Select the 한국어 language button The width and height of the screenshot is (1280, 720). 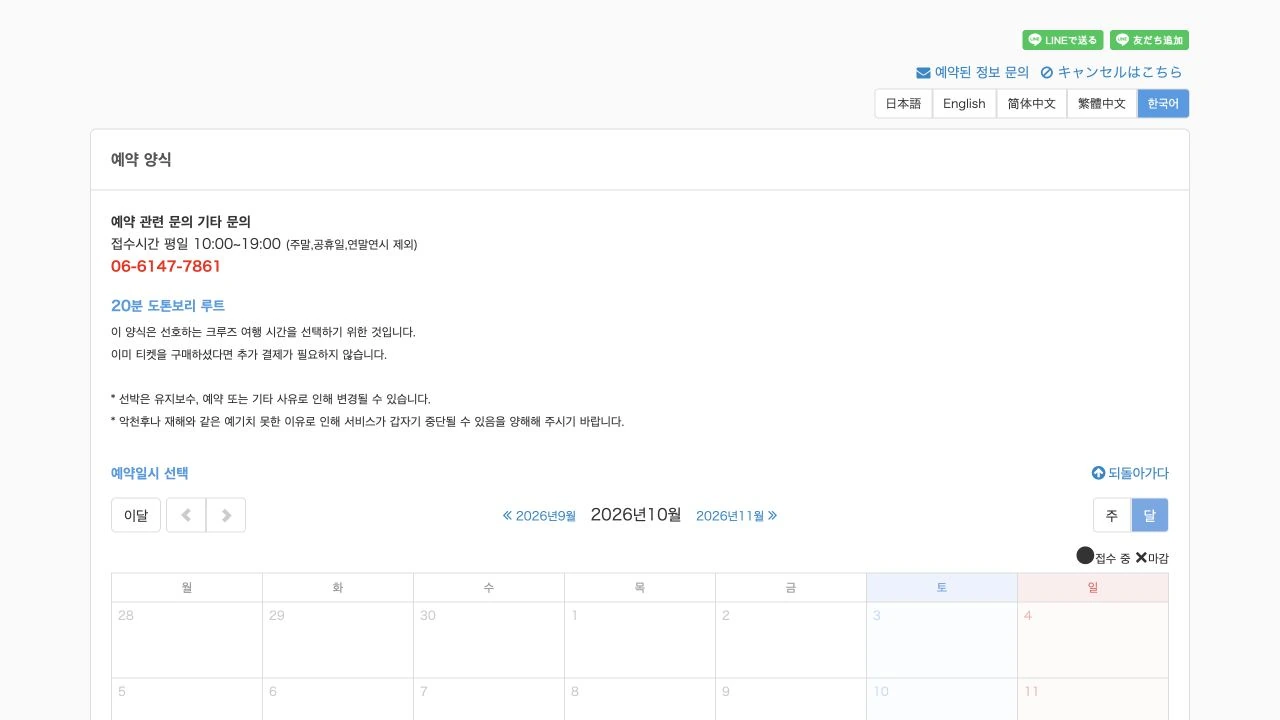(1163, 104)
